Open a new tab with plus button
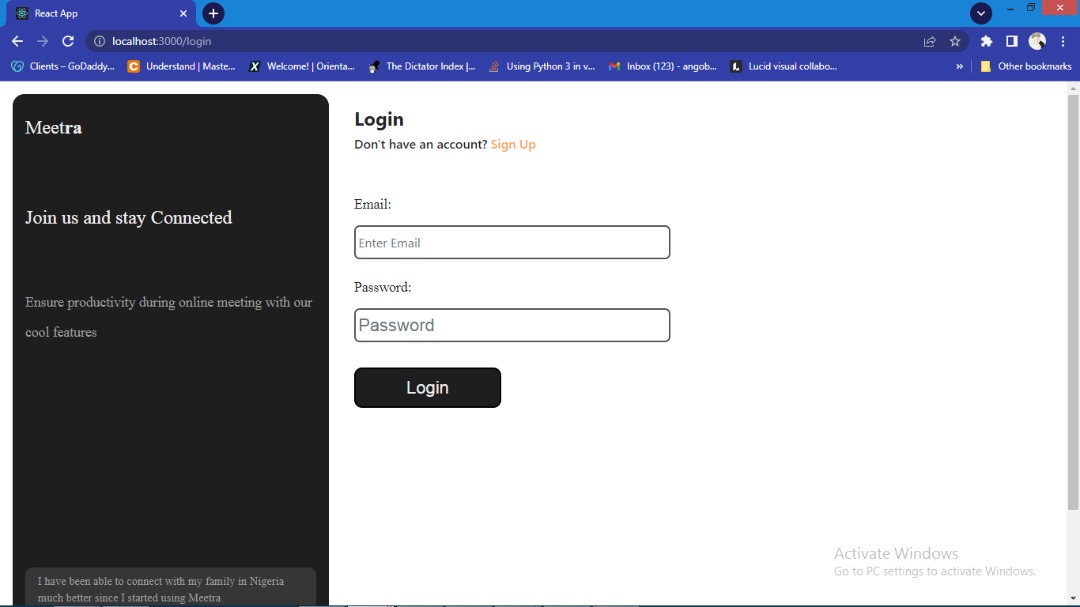The image size is (1080, 607). point(214,13)
